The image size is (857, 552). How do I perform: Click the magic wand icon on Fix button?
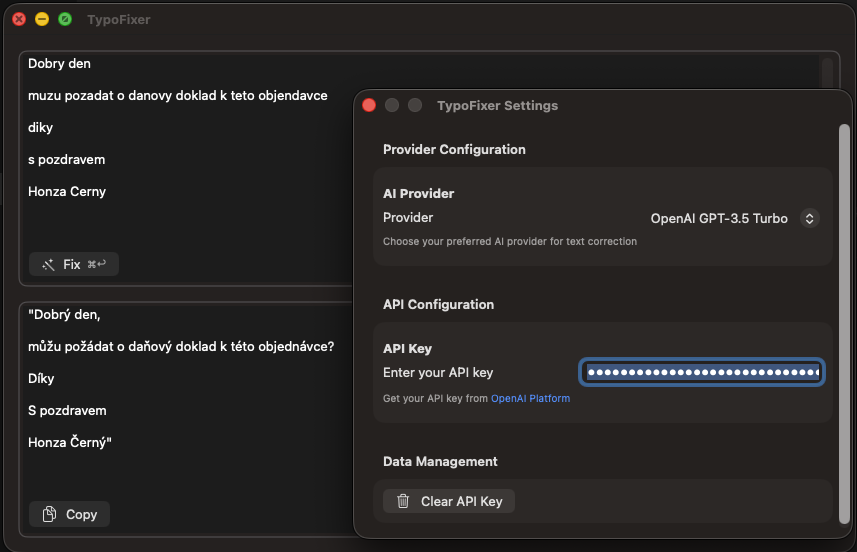point(48,265)
